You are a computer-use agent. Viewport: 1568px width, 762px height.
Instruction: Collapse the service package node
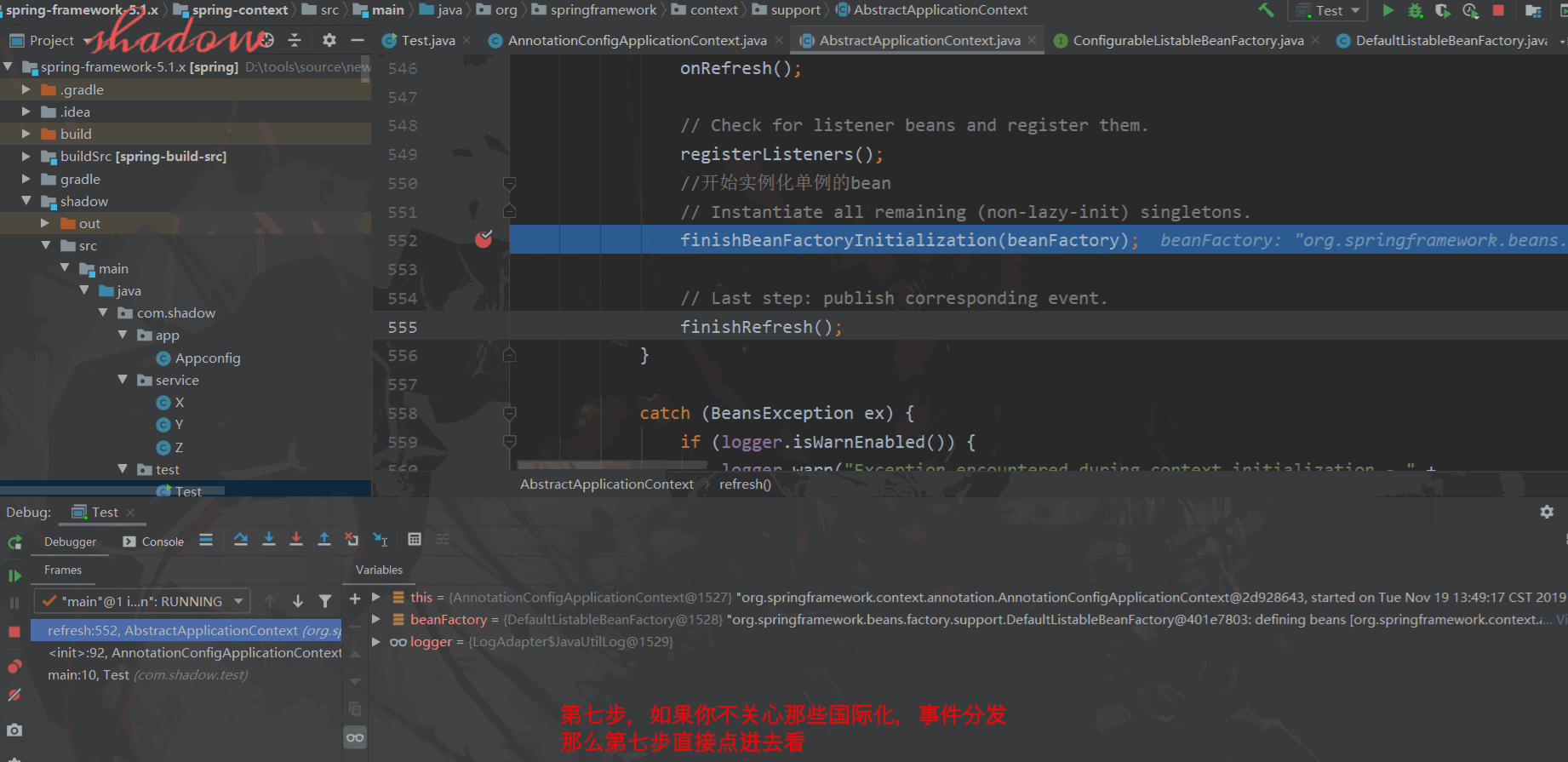123,380
